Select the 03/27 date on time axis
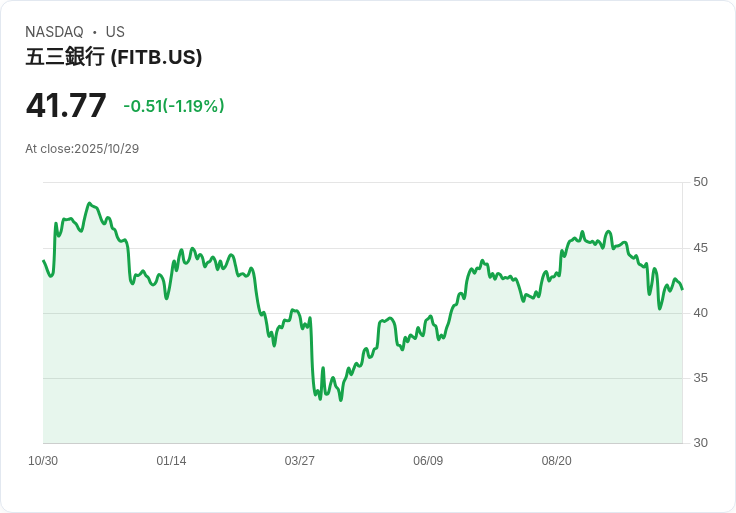Screen dimensions: 736x513 point(299,461)
